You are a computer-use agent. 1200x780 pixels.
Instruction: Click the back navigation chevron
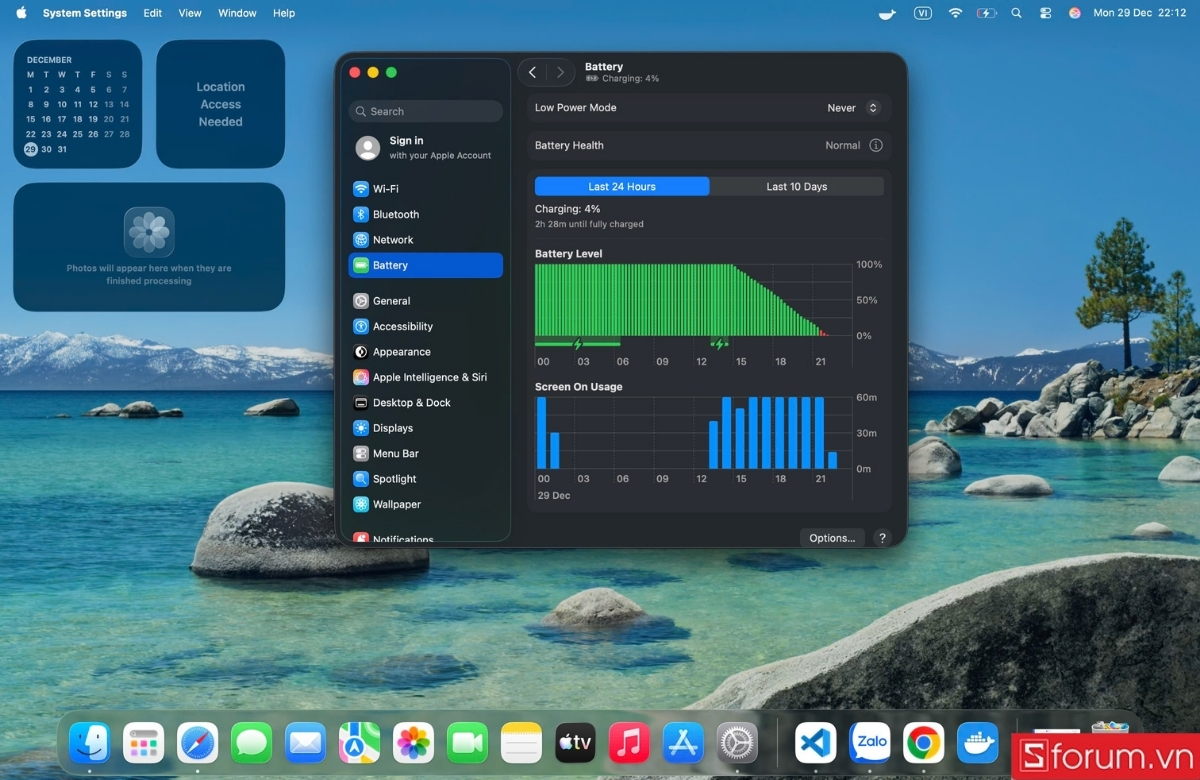point(532,72)
